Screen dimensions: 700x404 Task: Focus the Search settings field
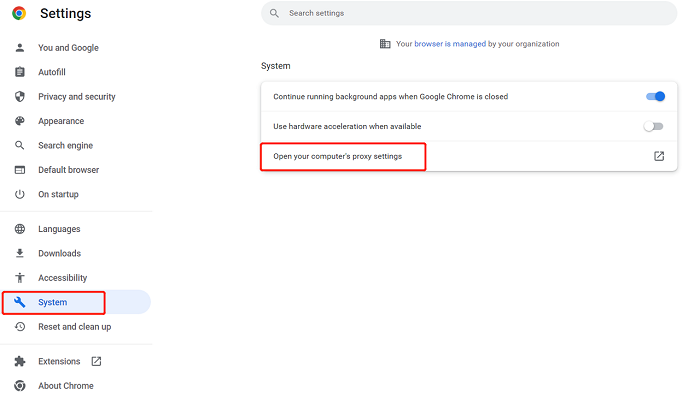(x=469, y=13)
